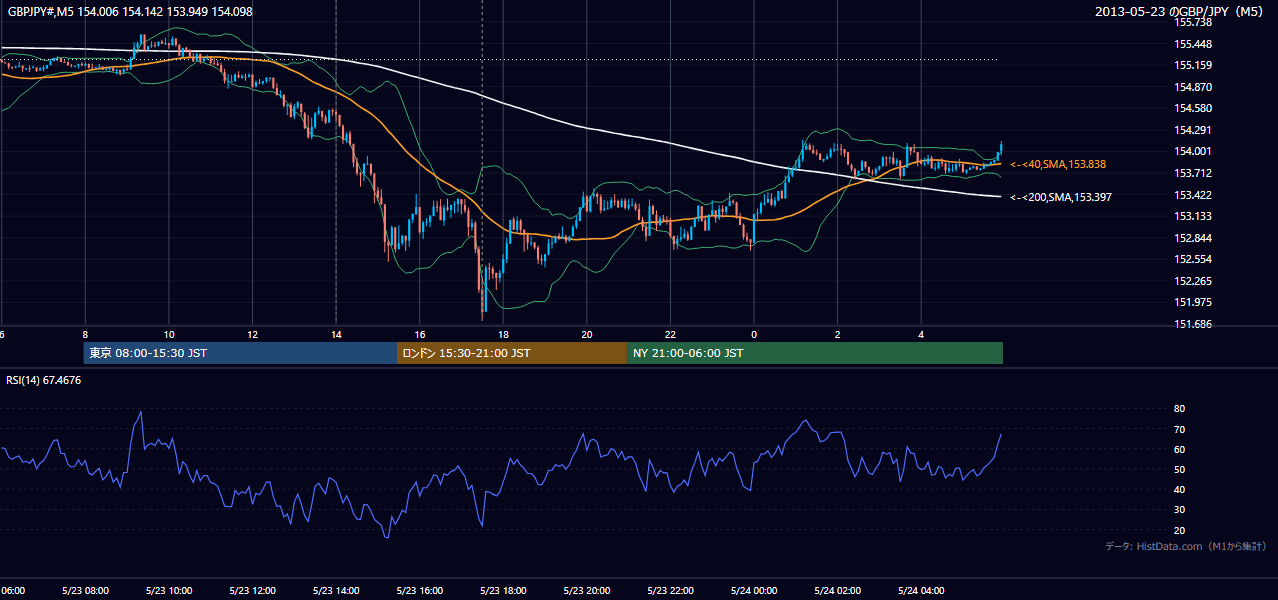Click RSI scale value 40

coord(1180,489)
